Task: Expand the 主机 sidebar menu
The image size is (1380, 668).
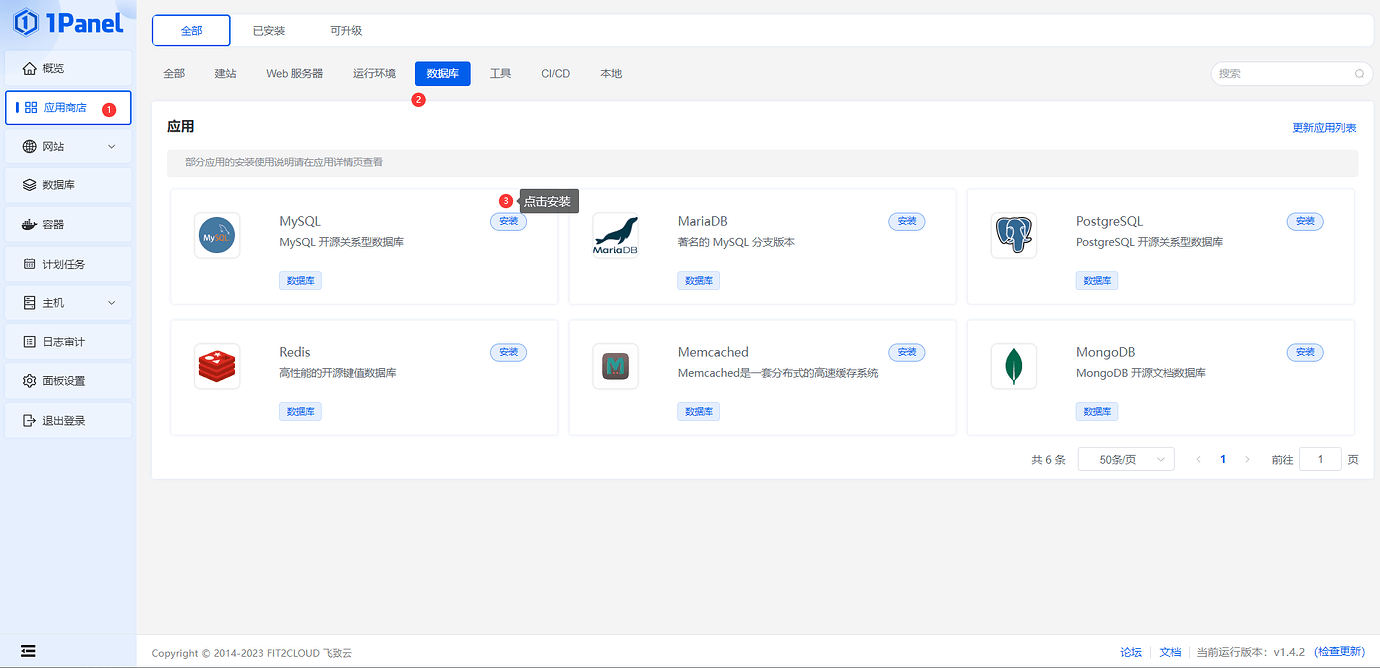Action: (x=67, y=302)
